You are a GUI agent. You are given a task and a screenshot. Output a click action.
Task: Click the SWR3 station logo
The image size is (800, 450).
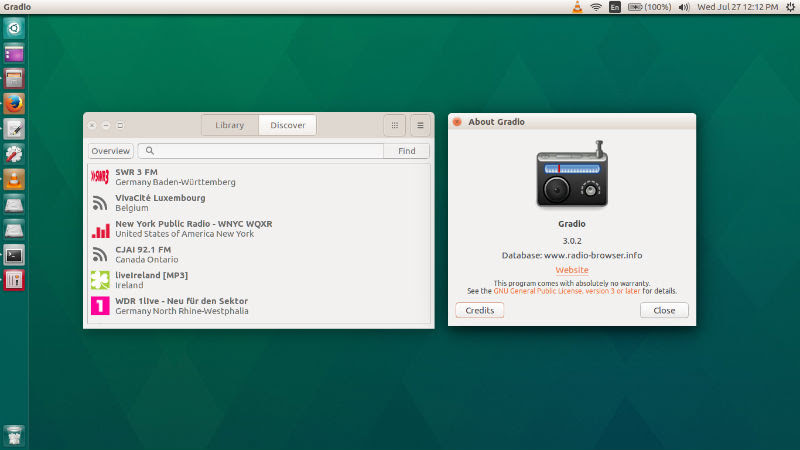(100, 177)
